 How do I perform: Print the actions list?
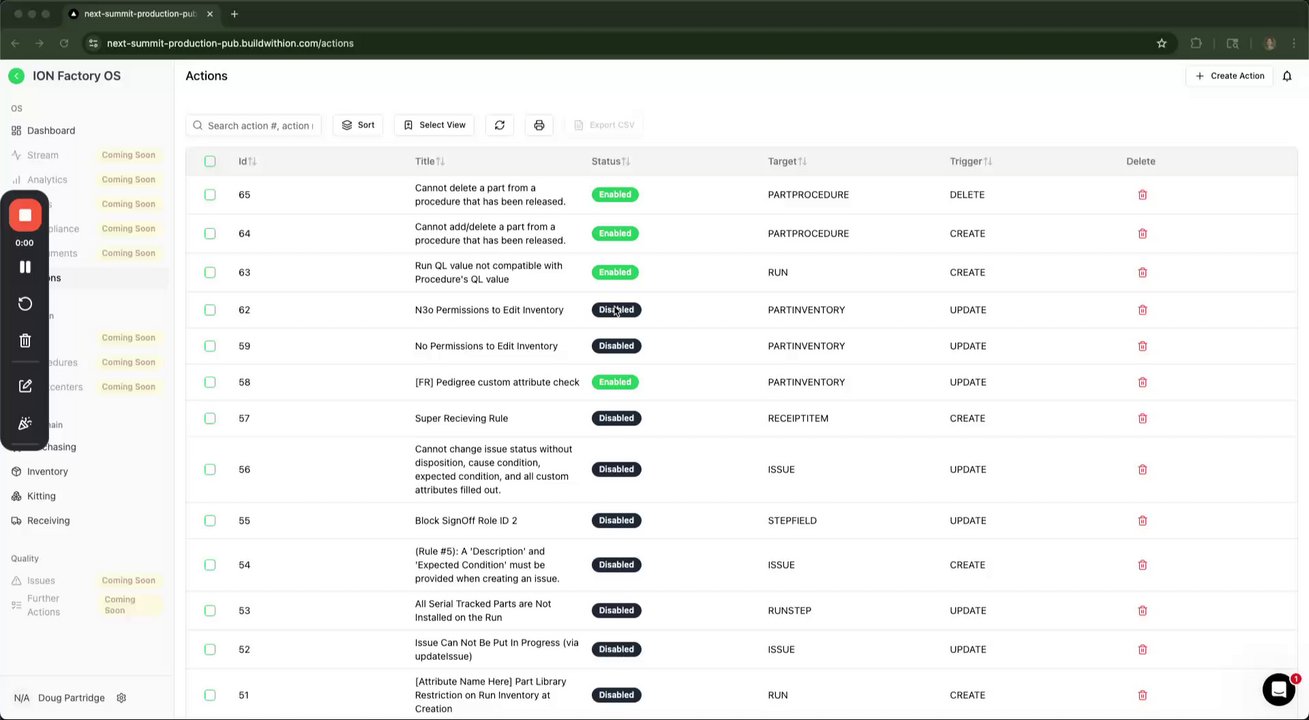pos(539,125)
